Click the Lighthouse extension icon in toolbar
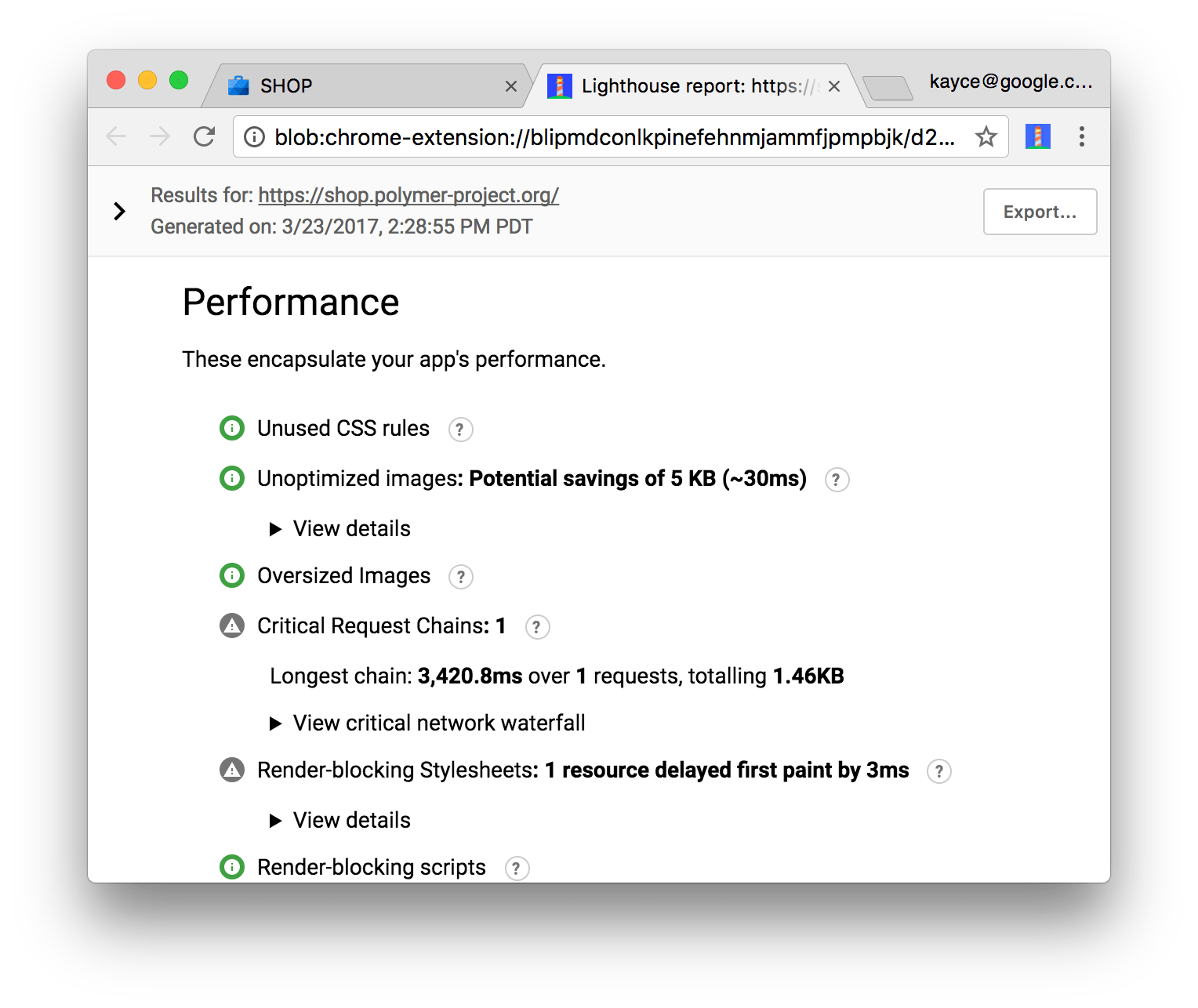 point(1037,137)
